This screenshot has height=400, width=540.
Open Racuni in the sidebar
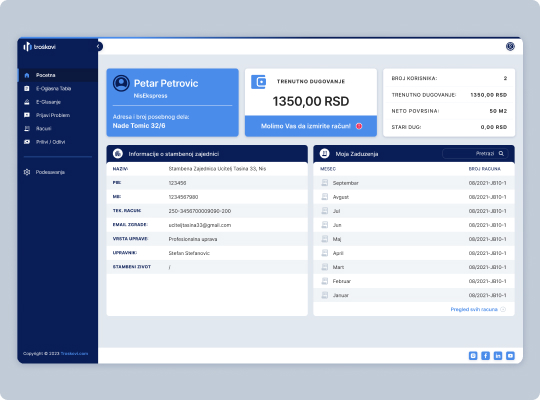58,129
